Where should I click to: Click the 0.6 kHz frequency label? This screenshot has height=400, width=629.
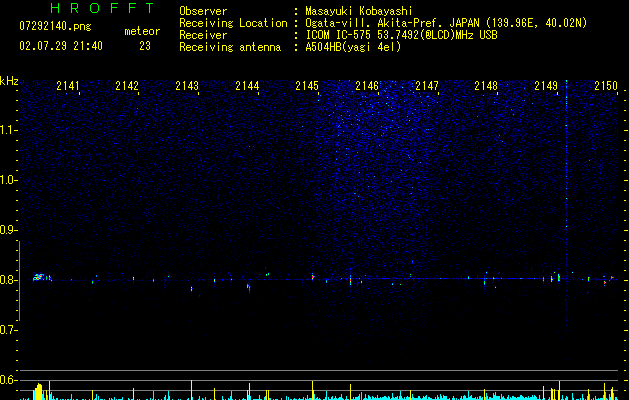8,380
